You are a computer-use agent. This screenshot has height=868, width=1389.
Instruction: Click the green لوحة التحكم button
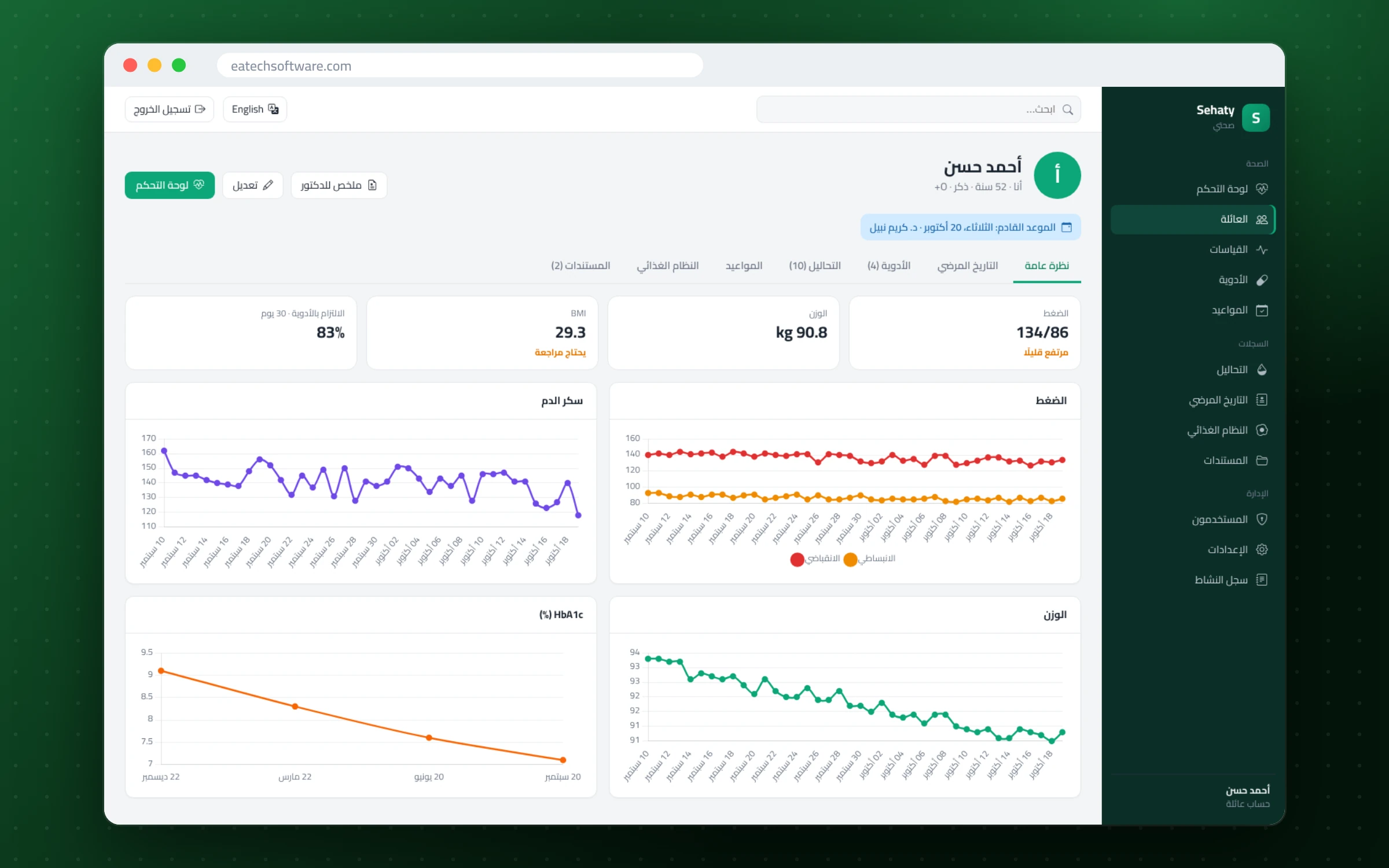pos(170,185)
